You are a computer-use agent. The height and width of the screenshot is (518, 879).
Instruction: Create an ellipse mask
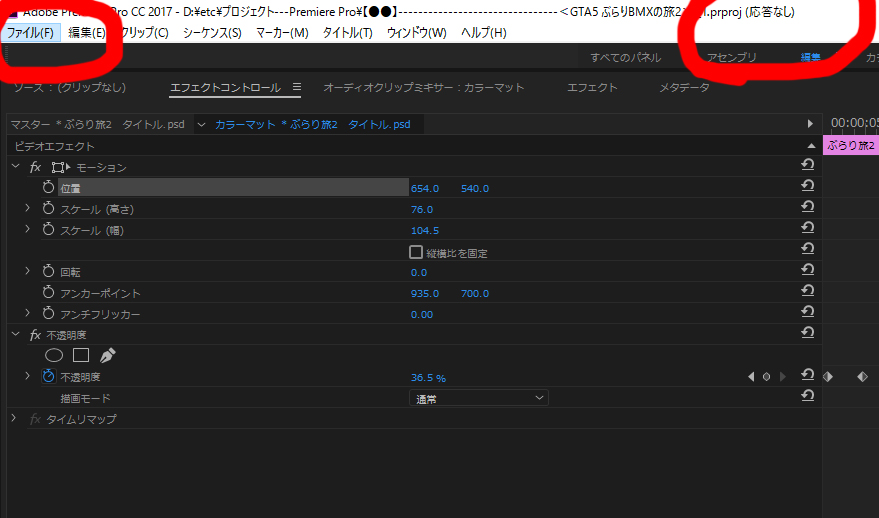(x=54, y=355)
